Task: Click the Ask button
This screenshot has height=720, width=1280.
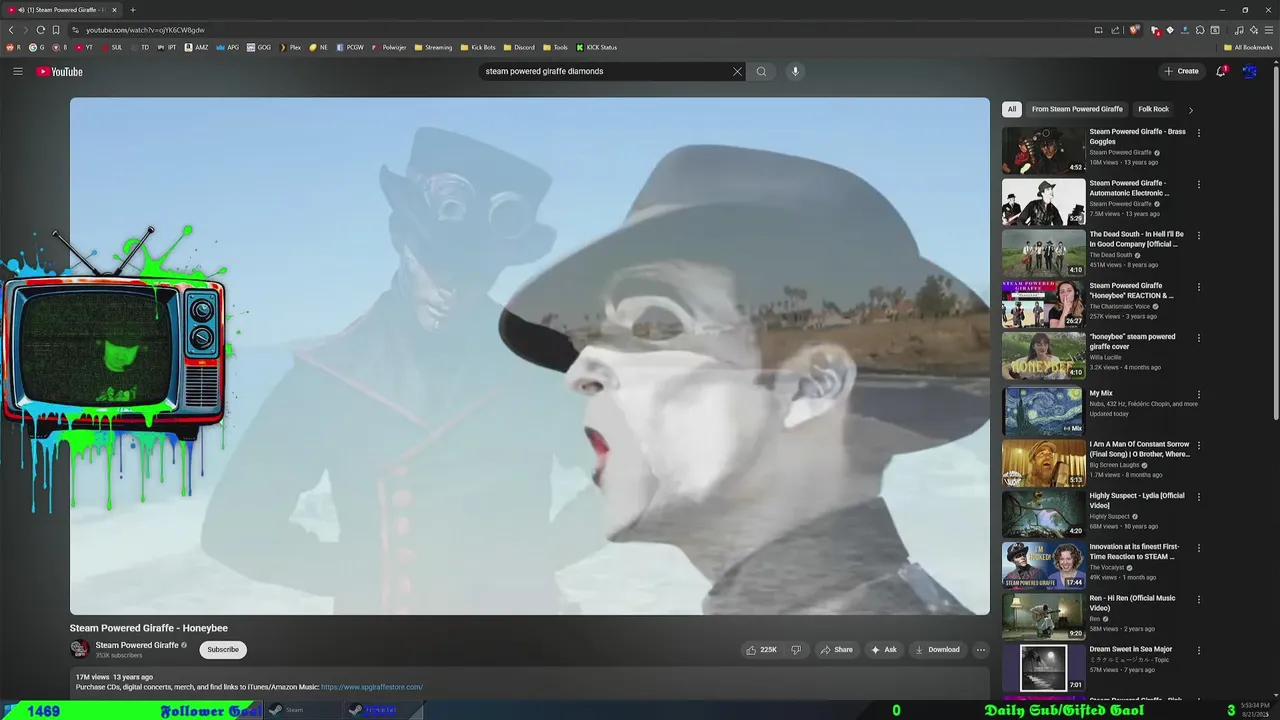Action: [884, 650]
